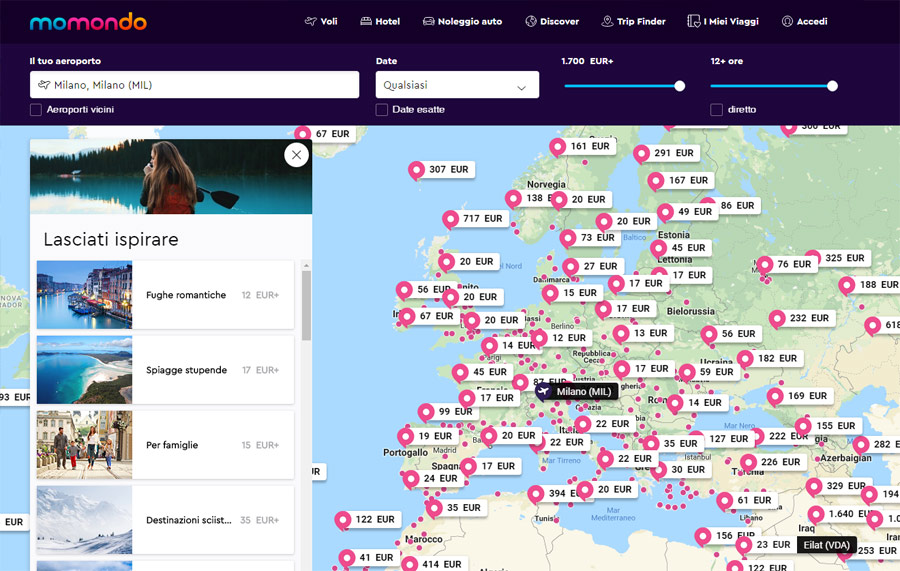The height and width of the screenshot is (571, 900).
Task: Click the Milano (MIL) airplane marker
Action: 544,391
